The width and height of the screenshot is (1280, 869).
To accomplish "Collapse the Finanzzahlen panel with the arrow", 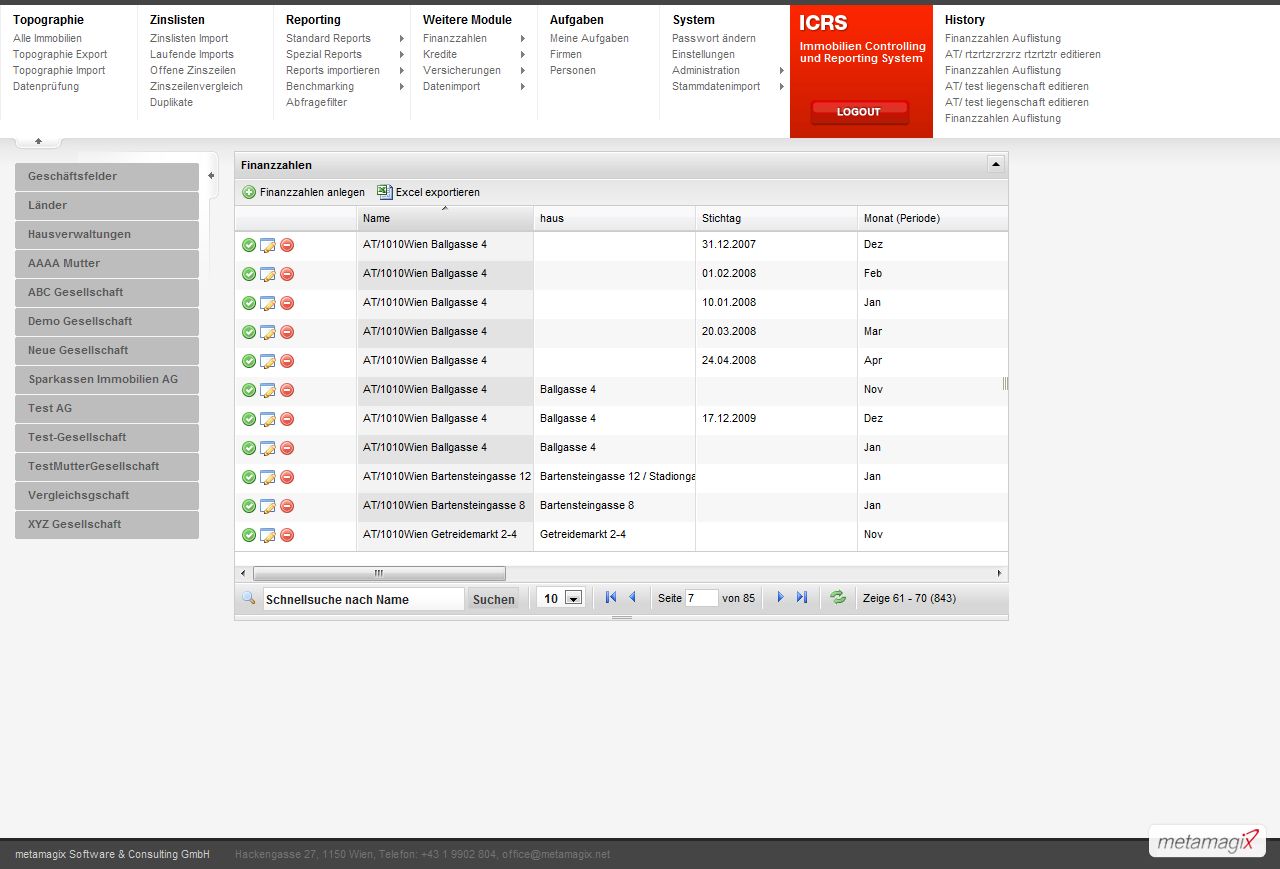I will pos(995,164).
